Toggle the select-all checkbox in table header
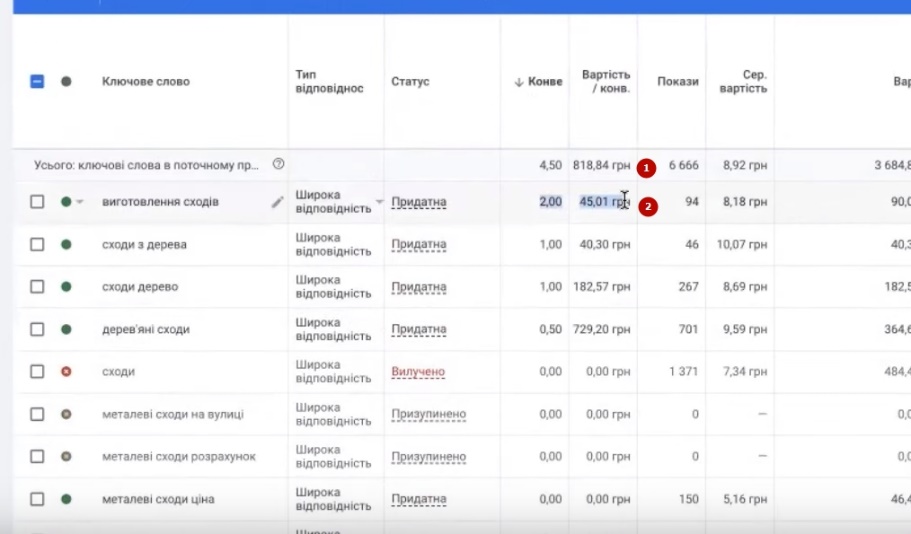The height and width of the screenshot is (534, 911). point(37,82)
